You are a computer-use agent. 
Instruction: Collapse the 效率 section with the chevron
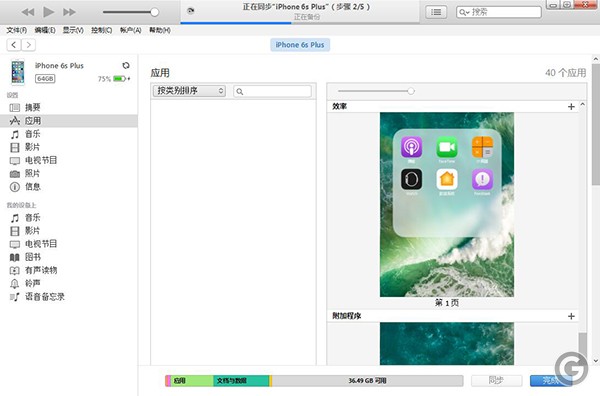tap(582, 104)
